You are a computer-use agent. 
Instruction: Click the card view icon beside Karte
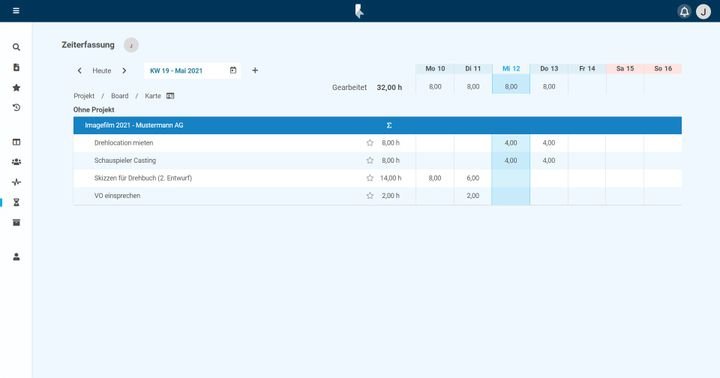(x=170, y=96)
